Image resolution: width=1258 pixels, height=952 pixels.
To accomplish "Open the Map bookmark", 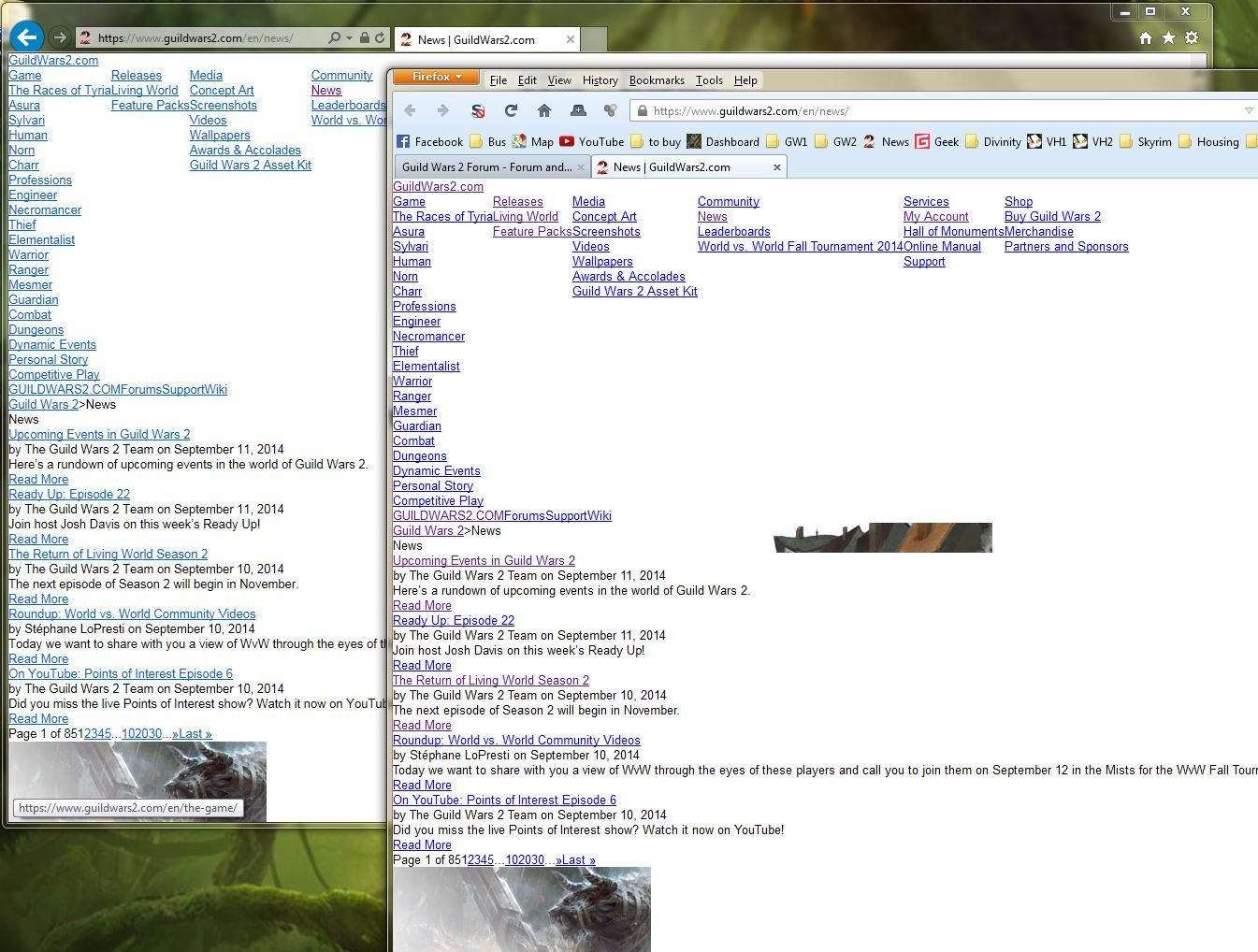I will [x=532, y=142].
